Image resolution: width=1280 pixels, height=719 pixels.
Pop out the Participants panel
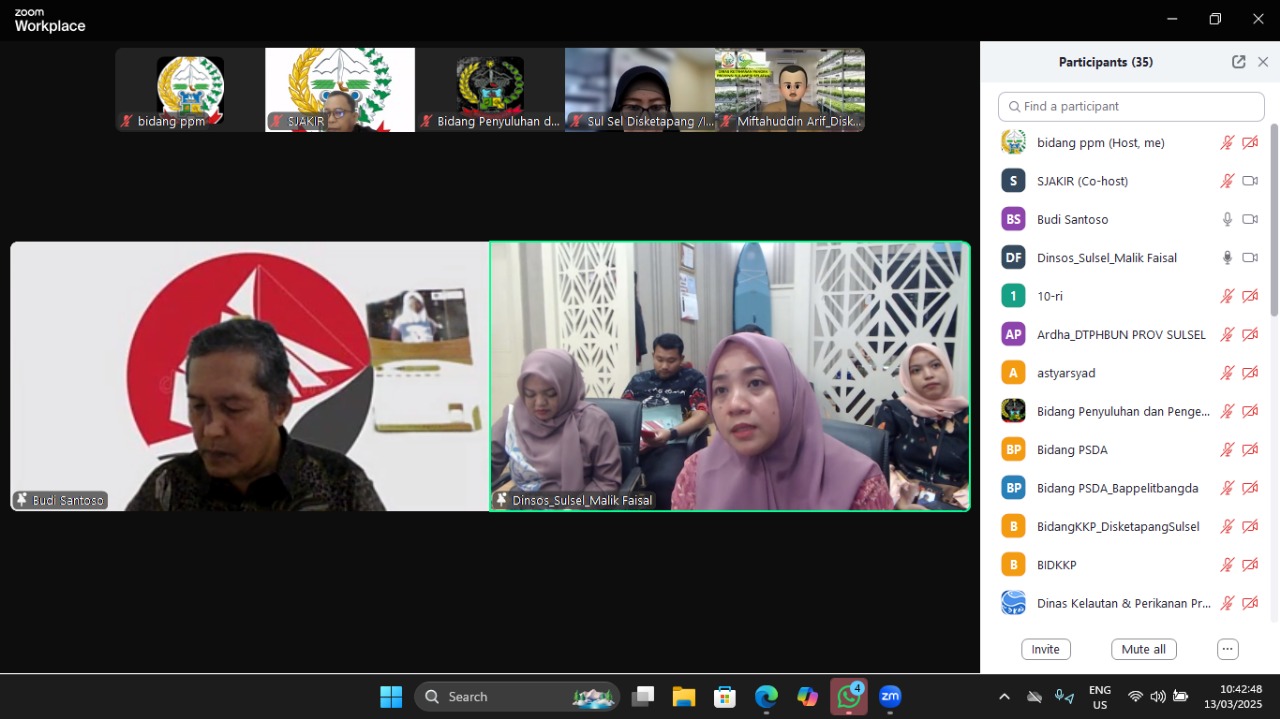1238,62
